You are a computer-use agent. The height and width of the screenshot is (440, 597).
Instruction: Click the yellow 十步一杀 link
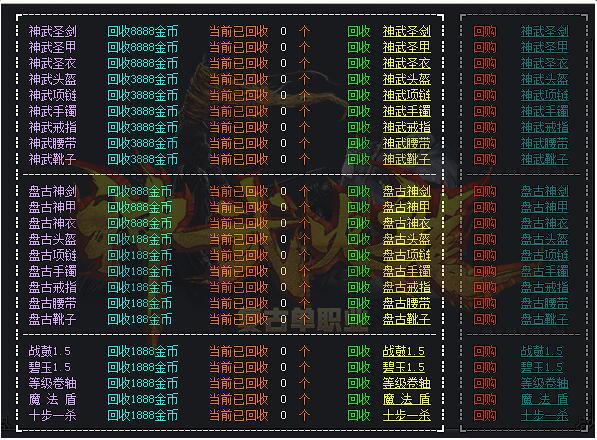point(407,415)
